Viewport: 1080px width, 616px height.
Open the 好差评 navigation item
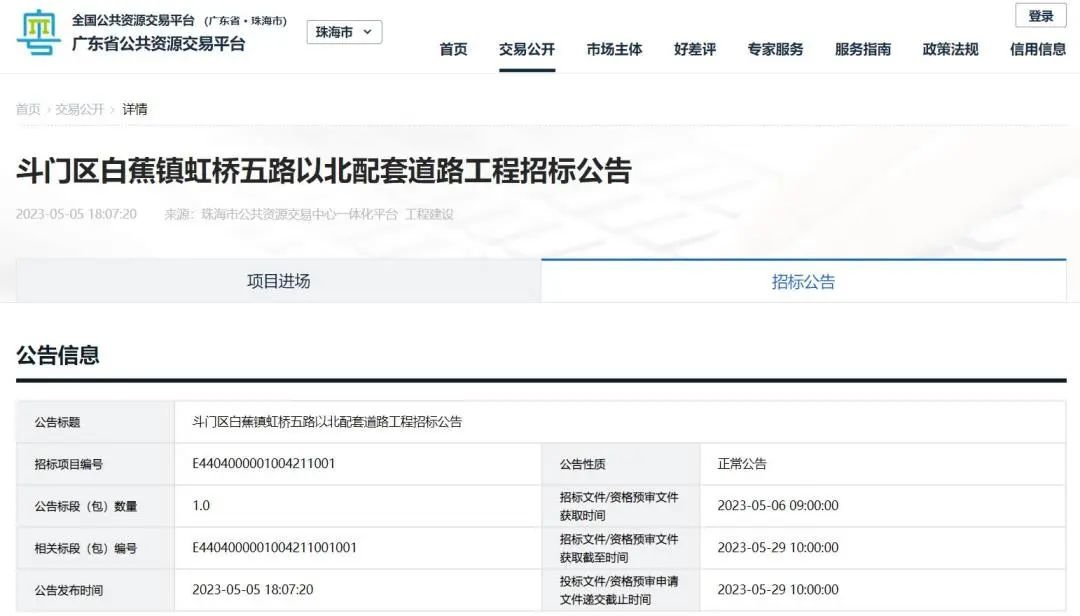pos(695,49)
